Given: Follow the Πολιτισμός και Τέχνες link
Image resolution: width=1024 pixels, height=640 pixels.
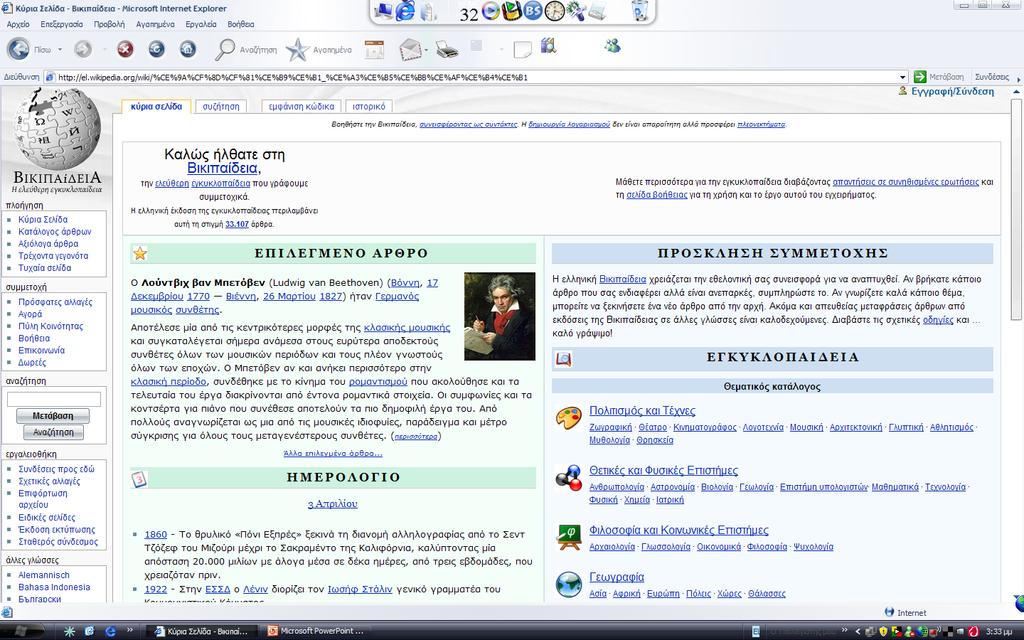Looking at the screenshot, I should tap(642, 411).
